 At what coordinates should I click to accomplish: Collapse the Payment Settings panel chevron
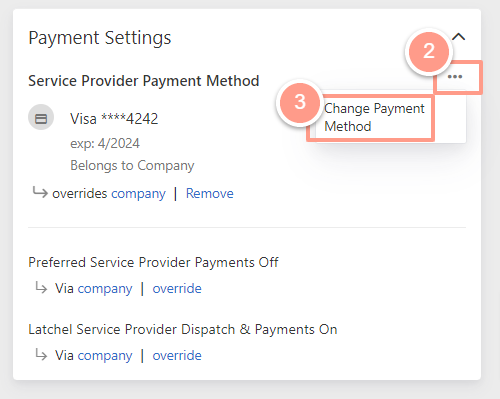point(459,37)
